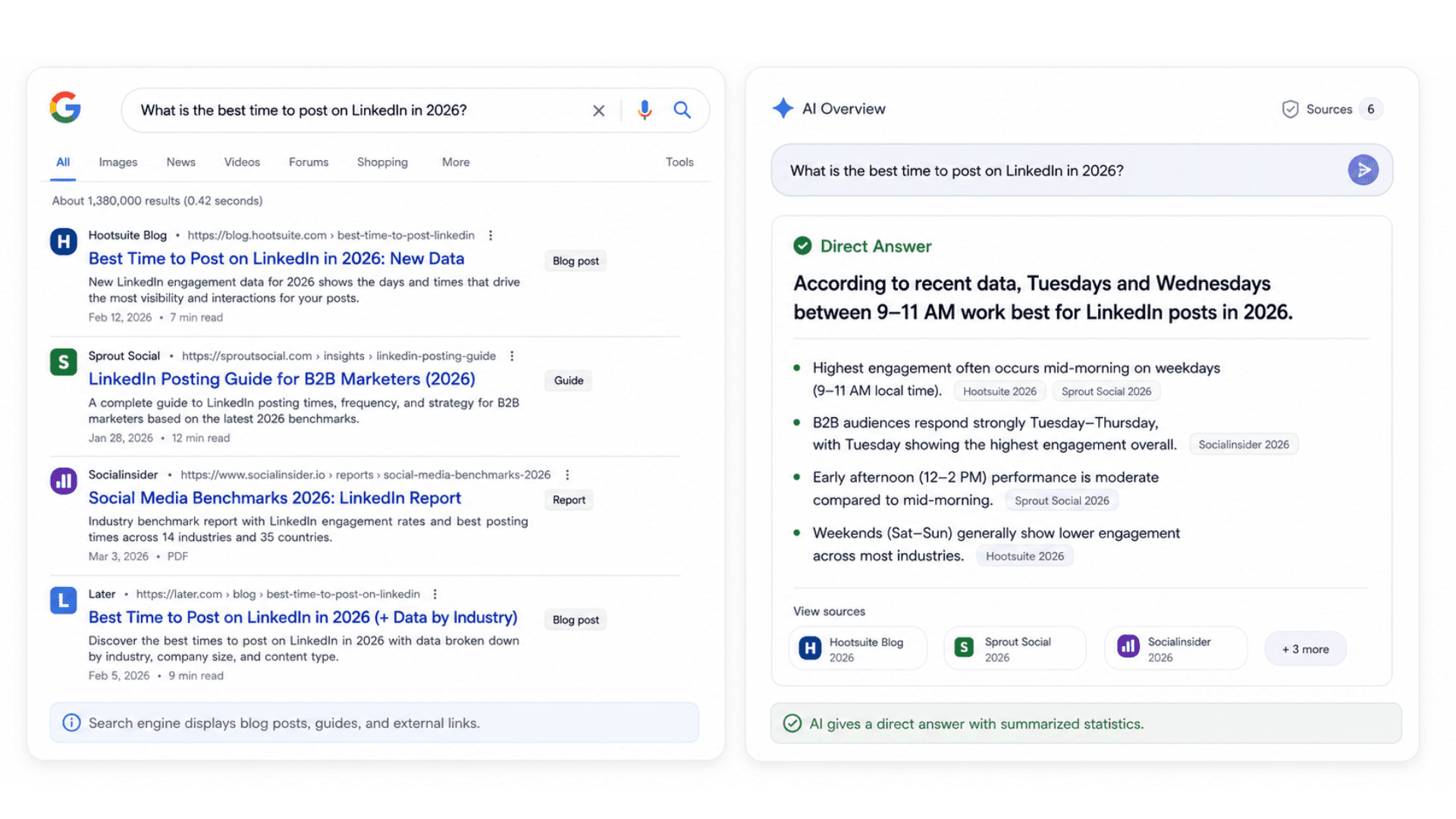The width and height of the screenshot is (1456, 819).
Task: Open more options for Sprout Social result
Action: coord(512,356)
